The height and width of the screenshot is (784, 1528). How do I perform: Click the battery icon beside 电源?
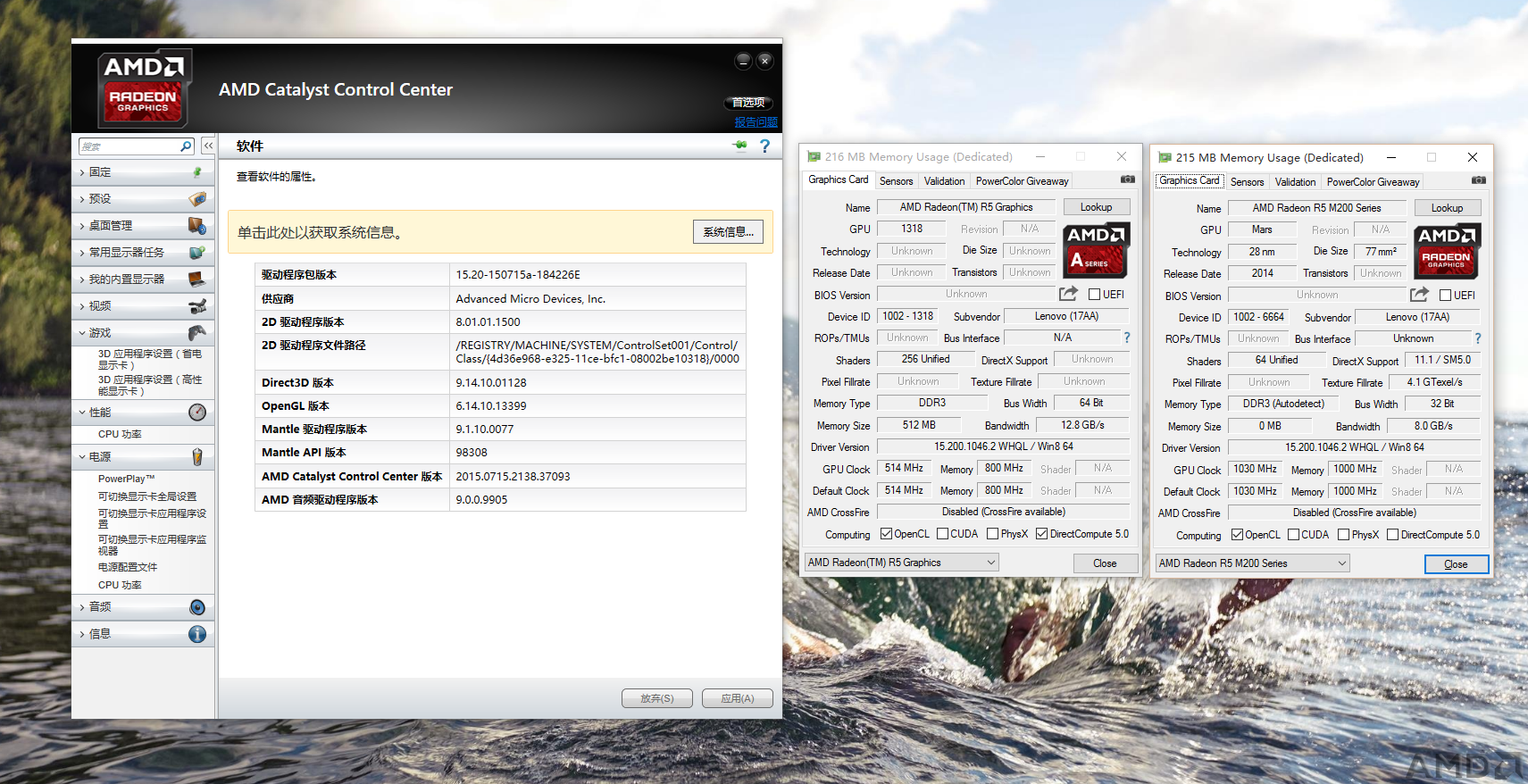pos(197,457)
